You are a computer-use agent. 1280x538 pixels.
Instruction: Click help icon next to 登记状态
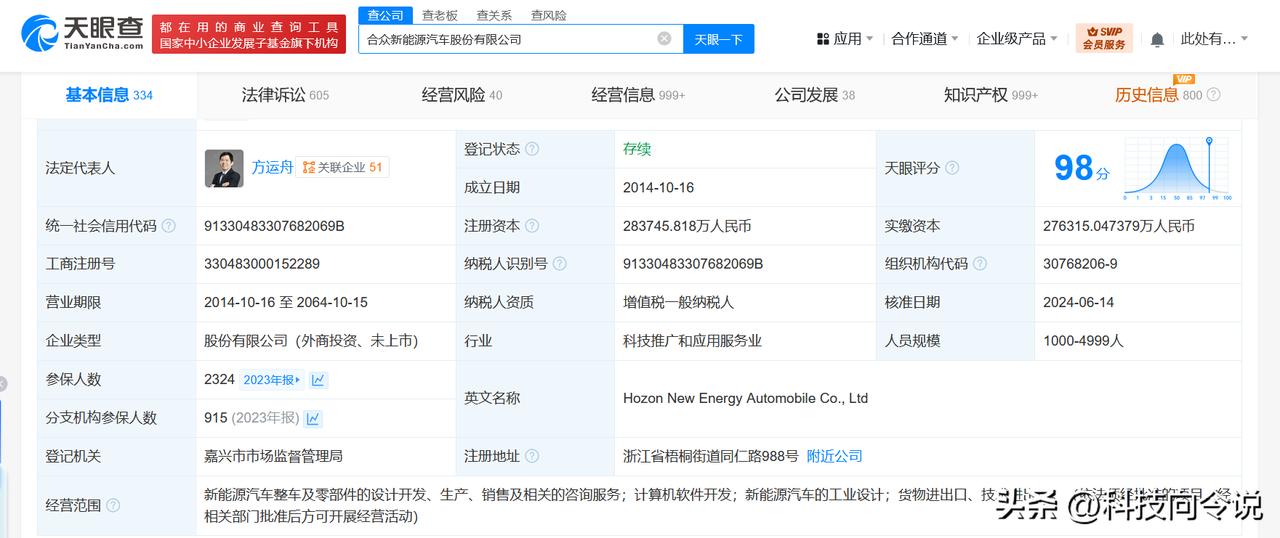[x=532, y=149]
